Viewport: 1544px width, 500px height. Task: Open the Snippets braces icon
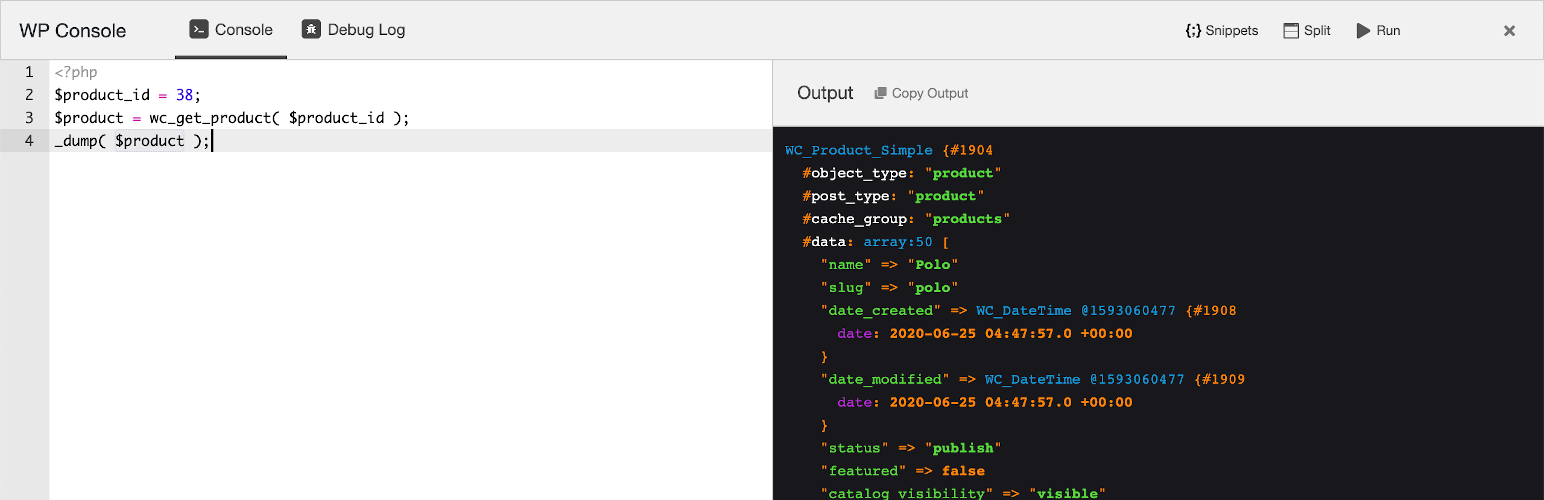pyautogui.click(x=1192, y=31)
